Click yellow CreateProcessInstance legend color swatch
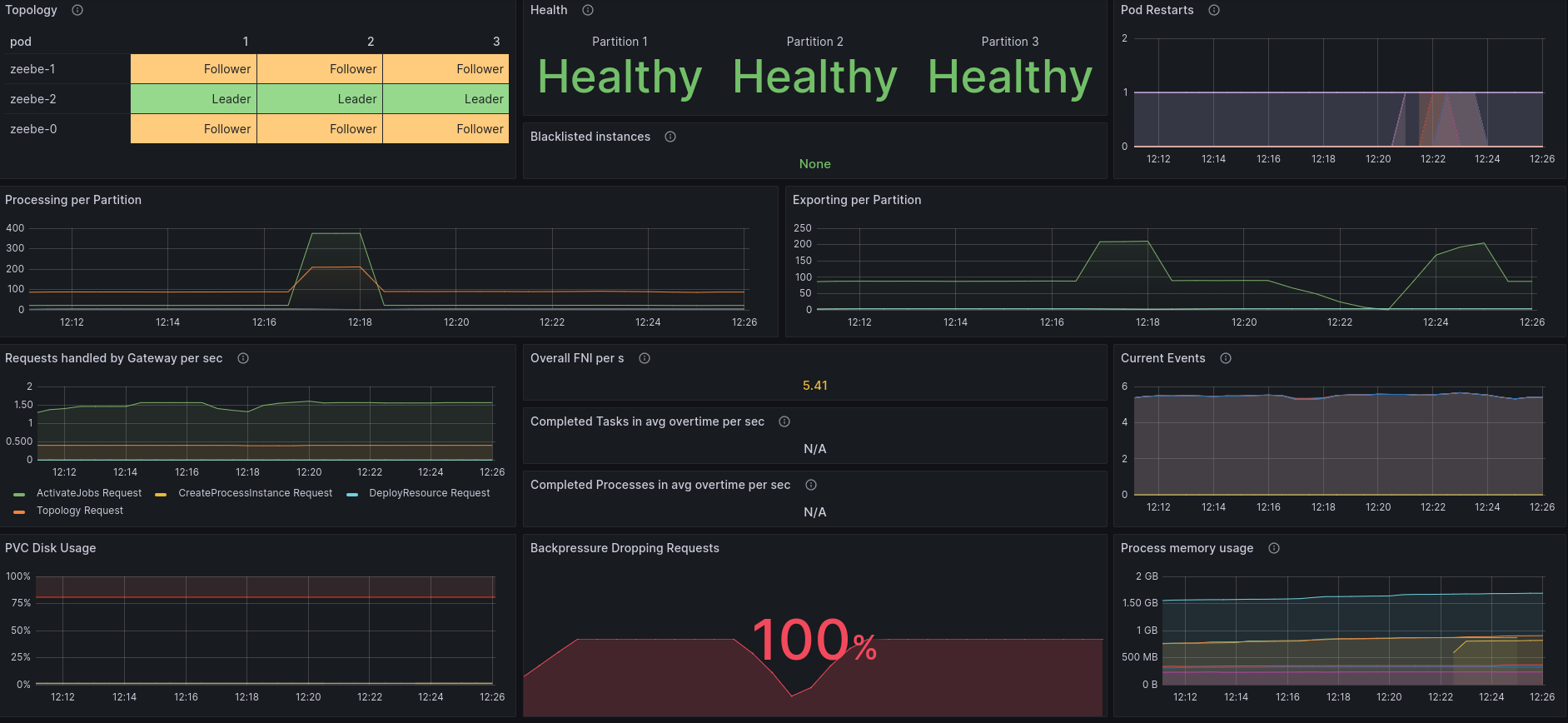Image resolution: width=1568 pixels, height=723 pixels. click(161, 494)
